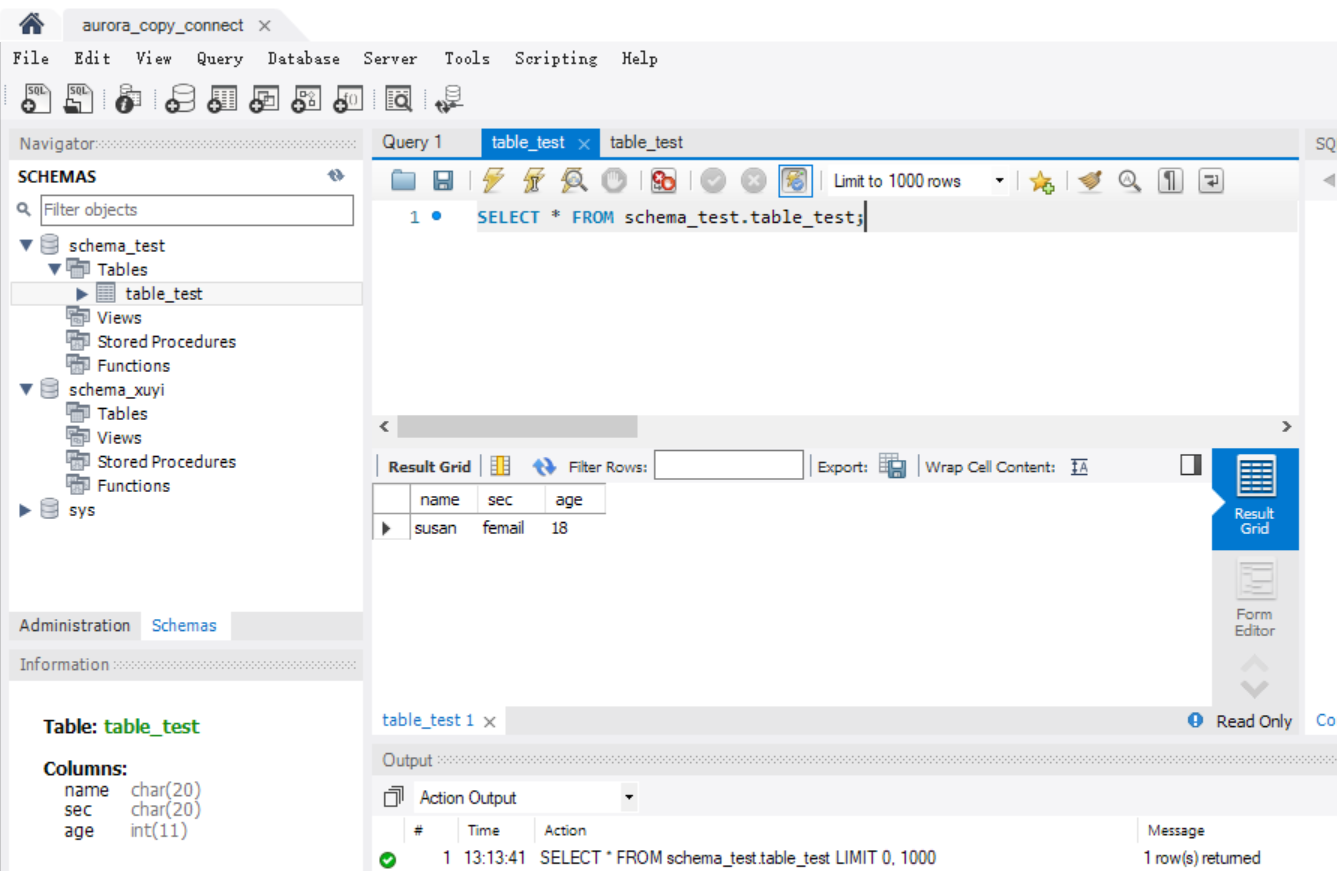
Task: Click the Read Only info icon
Action: 1195,721
